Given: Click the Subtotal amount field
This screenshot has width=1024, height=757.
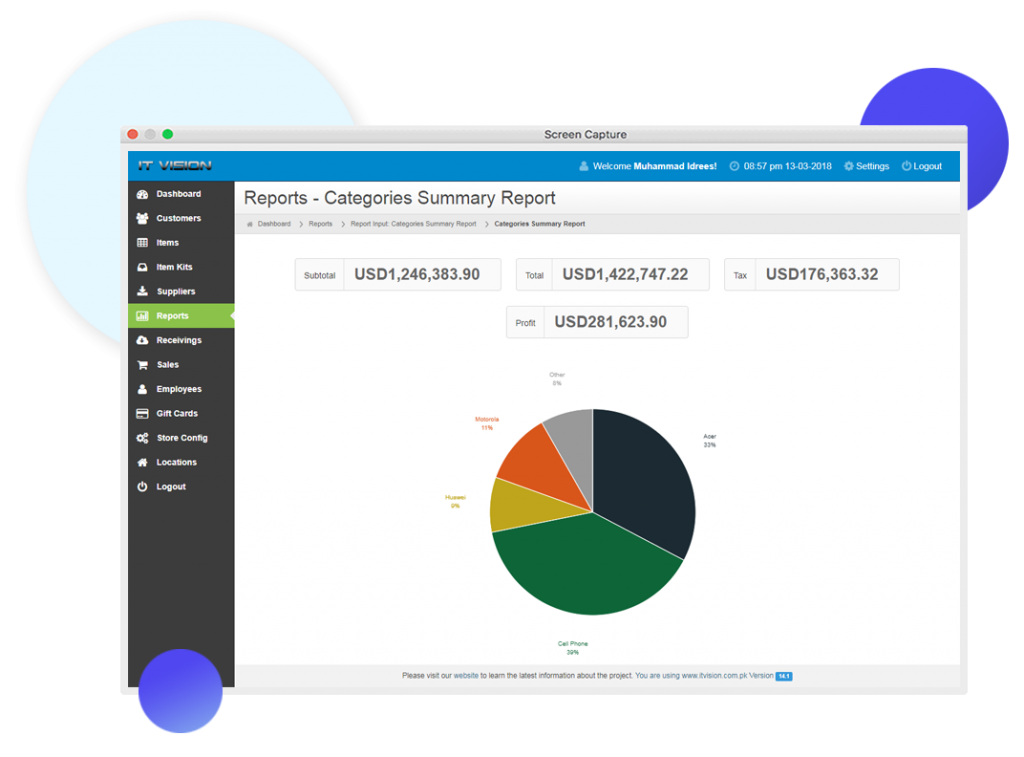Looking at the screenshot, I should [420, 274].
